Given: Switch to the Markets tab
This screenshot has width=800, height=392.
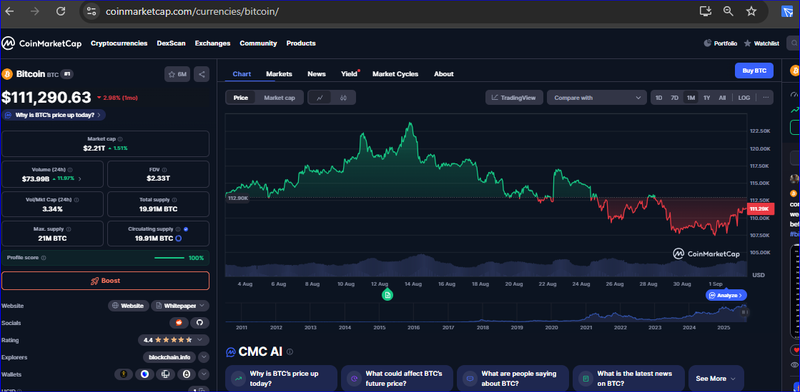Looking at the screenshot, I should [279, 74].
